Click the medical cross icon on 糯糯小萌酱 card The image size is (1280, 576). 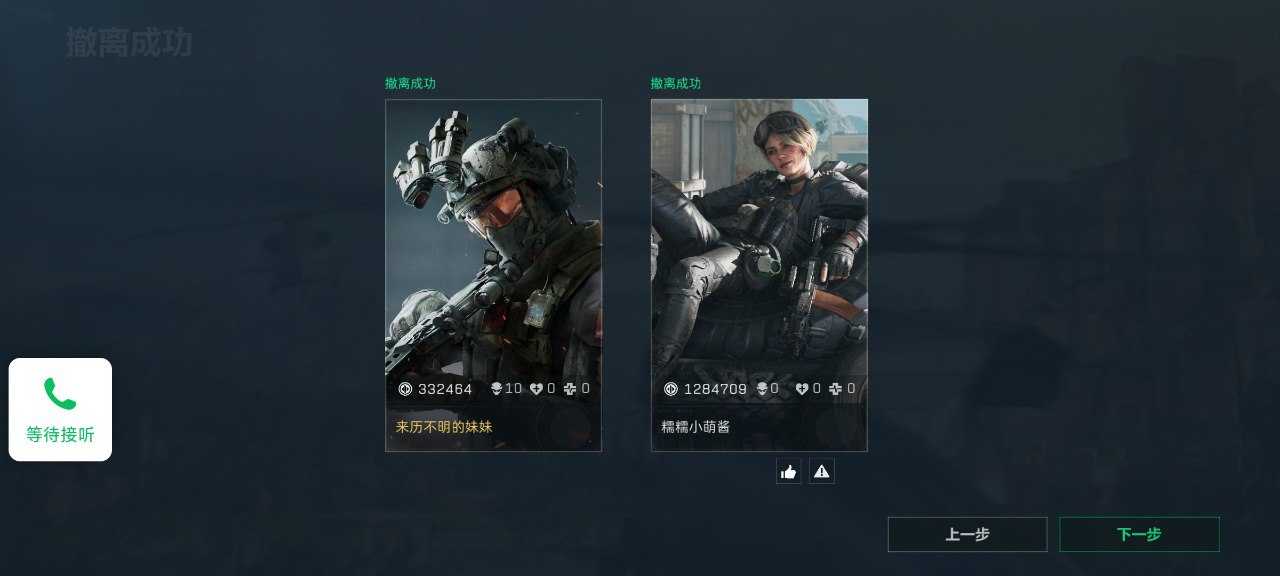pos(836,389)
